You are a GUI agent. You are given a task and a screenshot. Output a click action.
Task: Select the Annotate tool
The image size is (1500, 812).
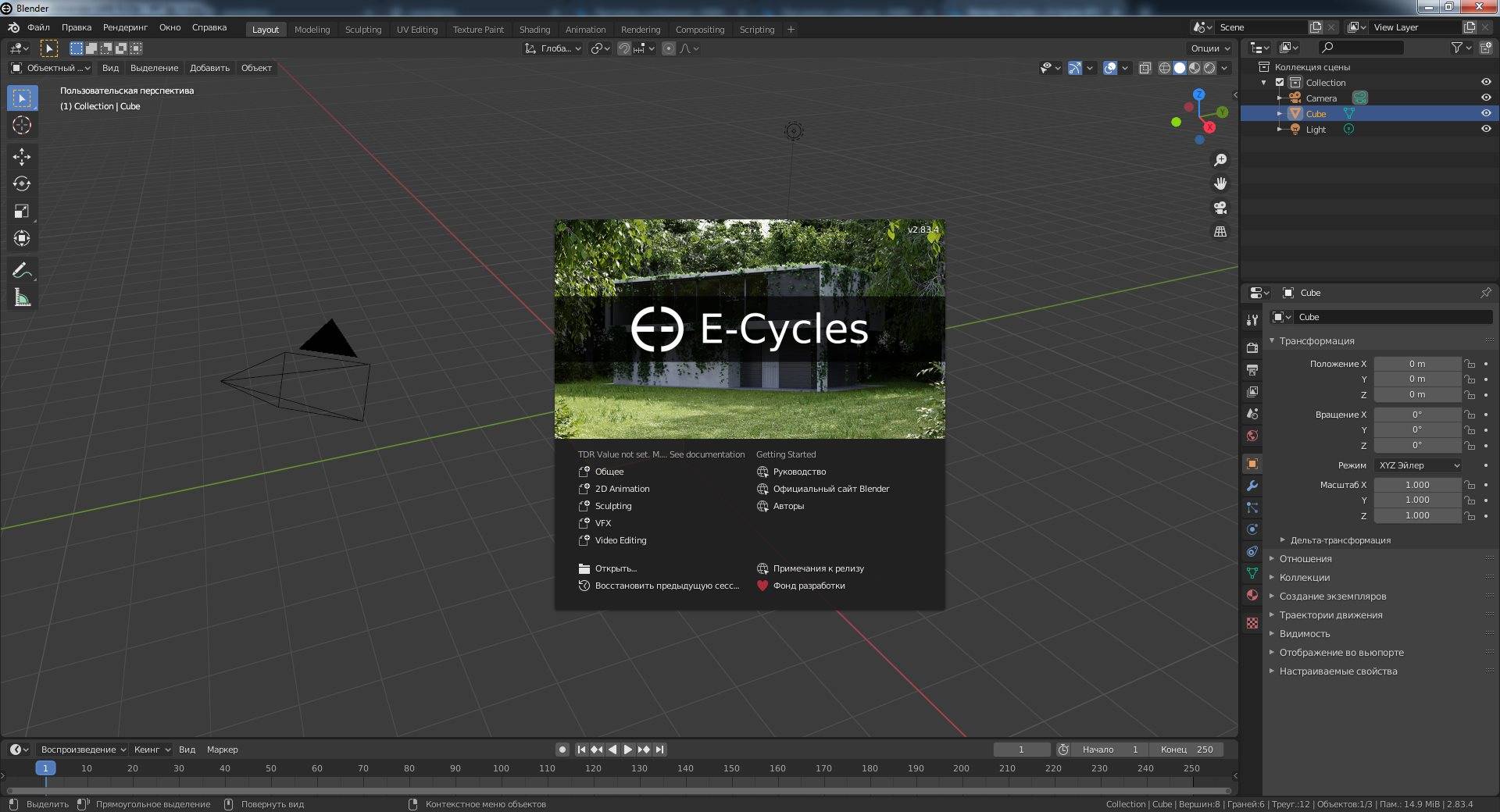(22, 270)
